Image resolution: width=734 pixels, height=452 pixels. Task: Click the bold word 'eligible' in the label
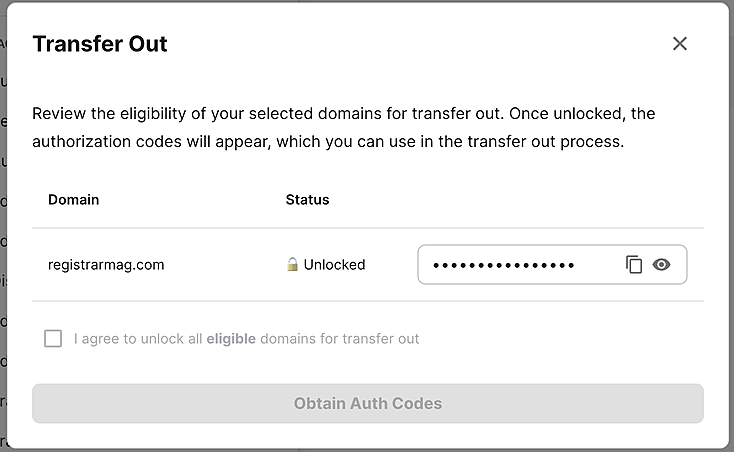click(x=231, y=339)
